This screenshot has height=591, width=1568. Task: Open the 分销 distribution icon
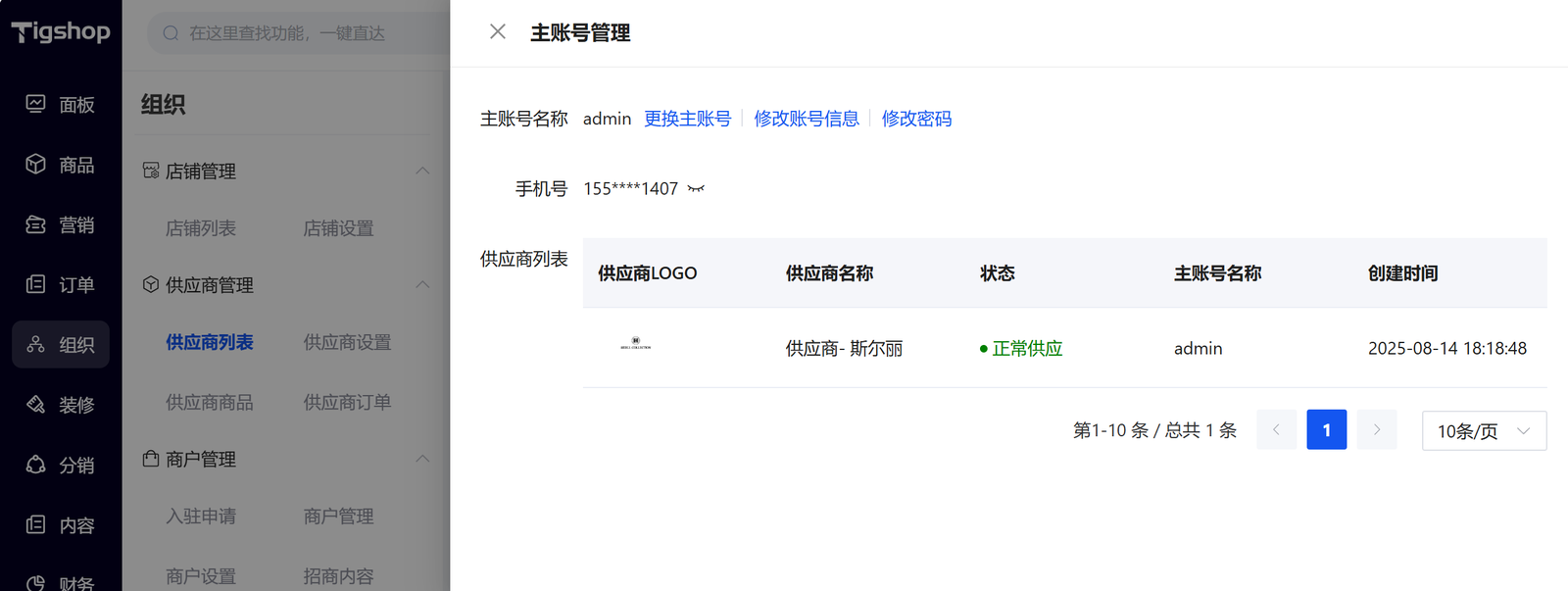(36, 465)
